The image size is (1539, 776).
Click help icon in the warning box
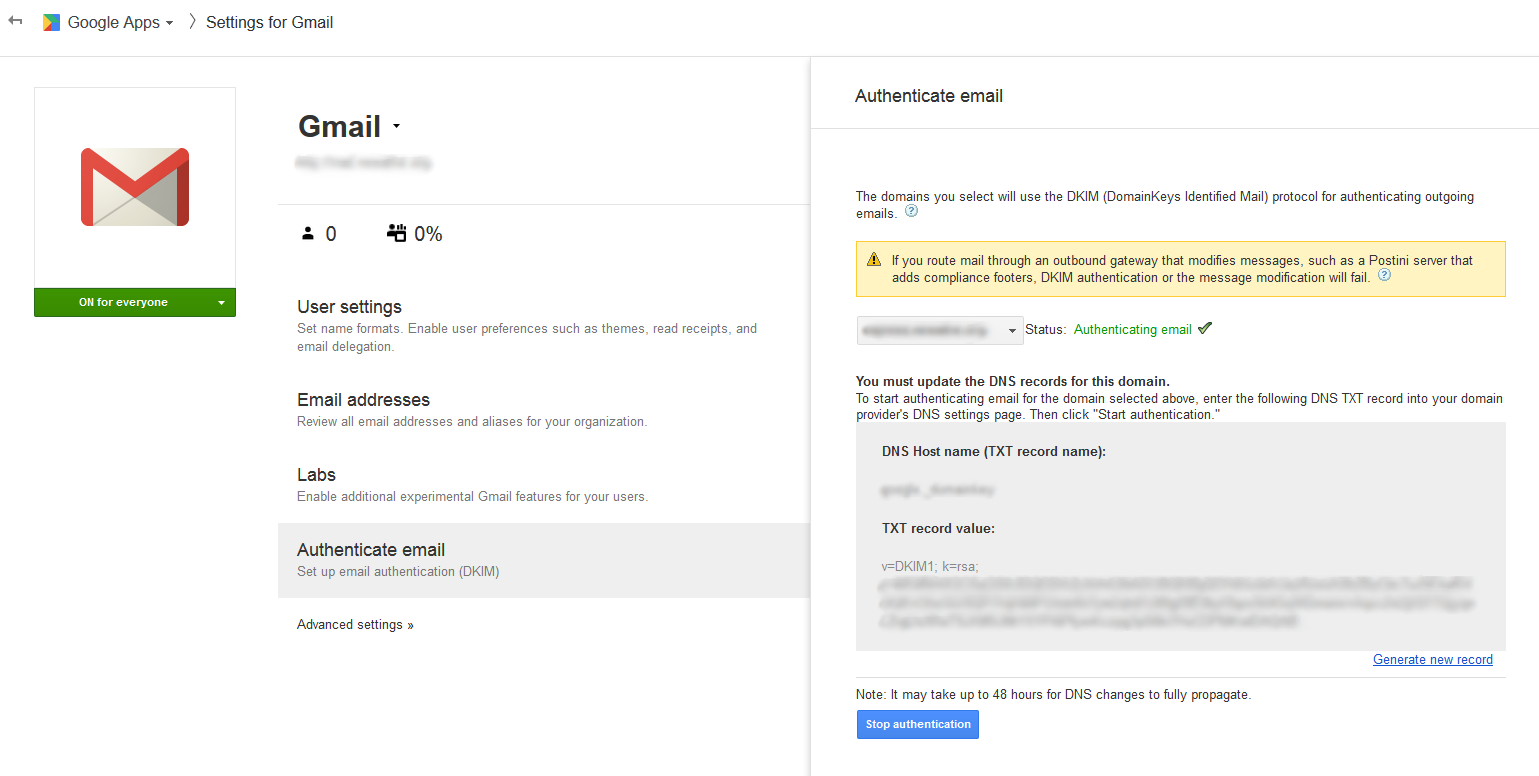[1384, 276]
